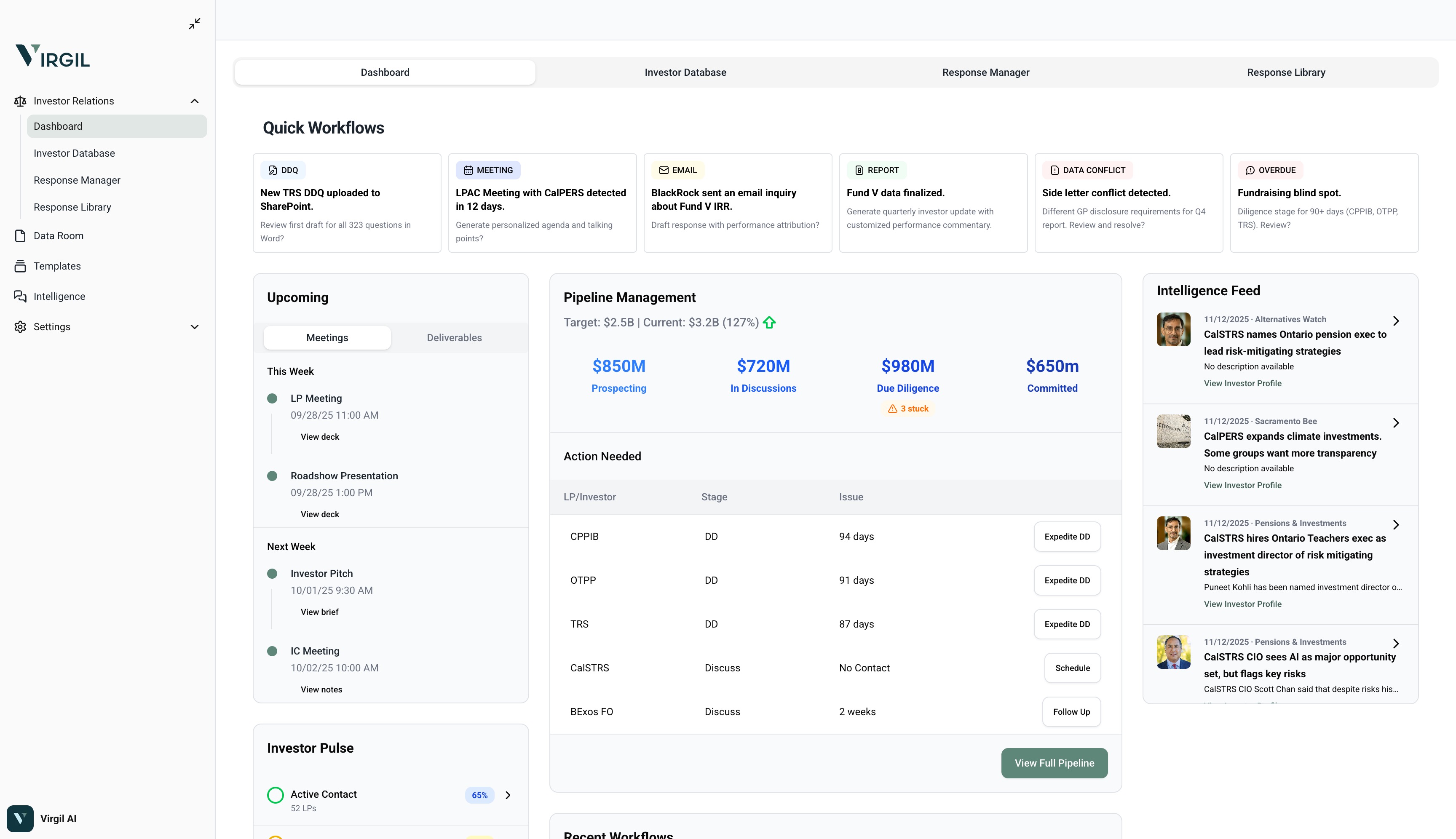The height and width of the screenshot is (839, 1456).
Task: Collapse the Investor Relations section chevron
Action: click(195, 102)
